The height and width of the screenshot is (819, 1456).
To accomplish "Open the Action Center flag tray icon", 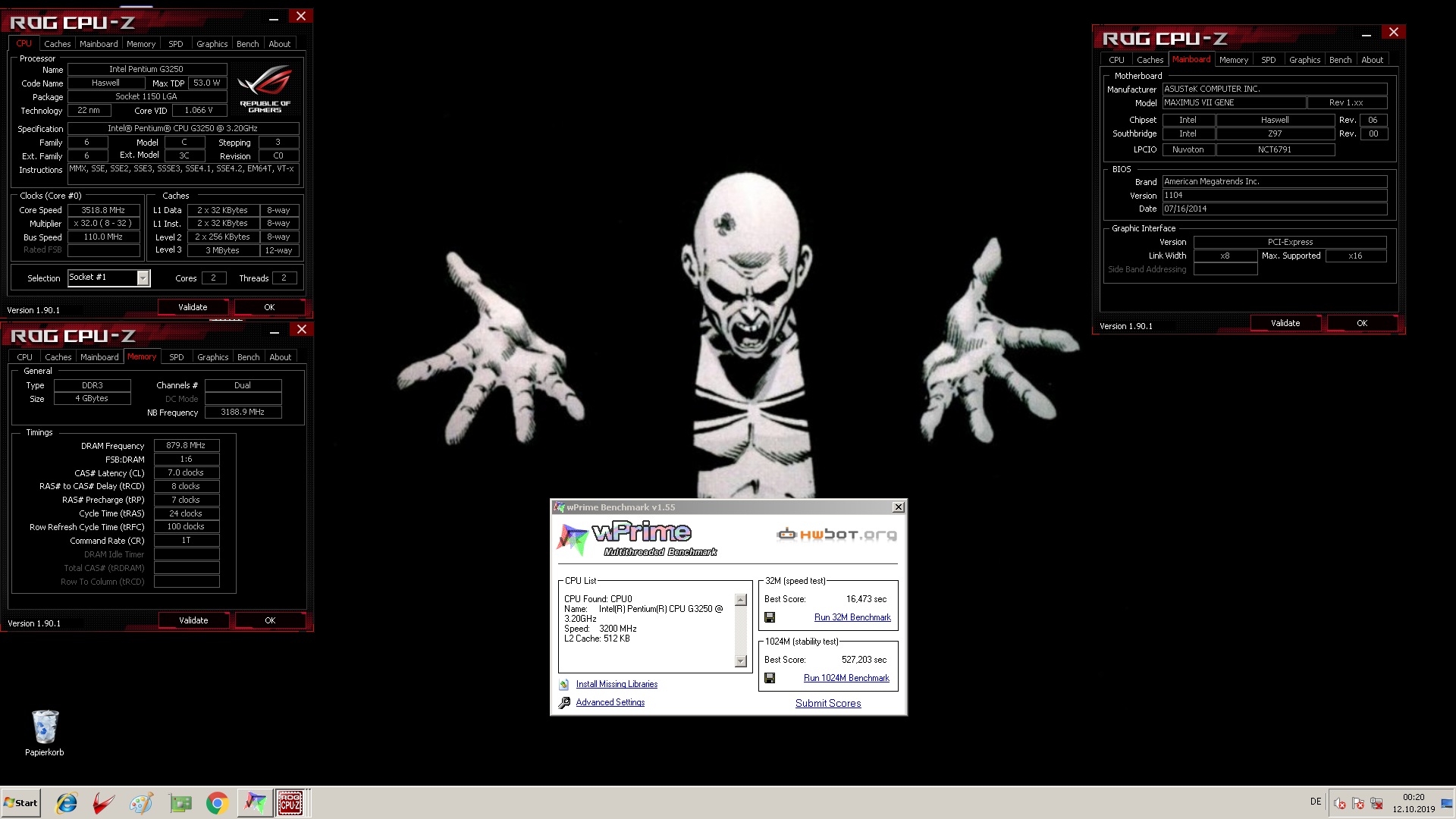I will 1358,804.
